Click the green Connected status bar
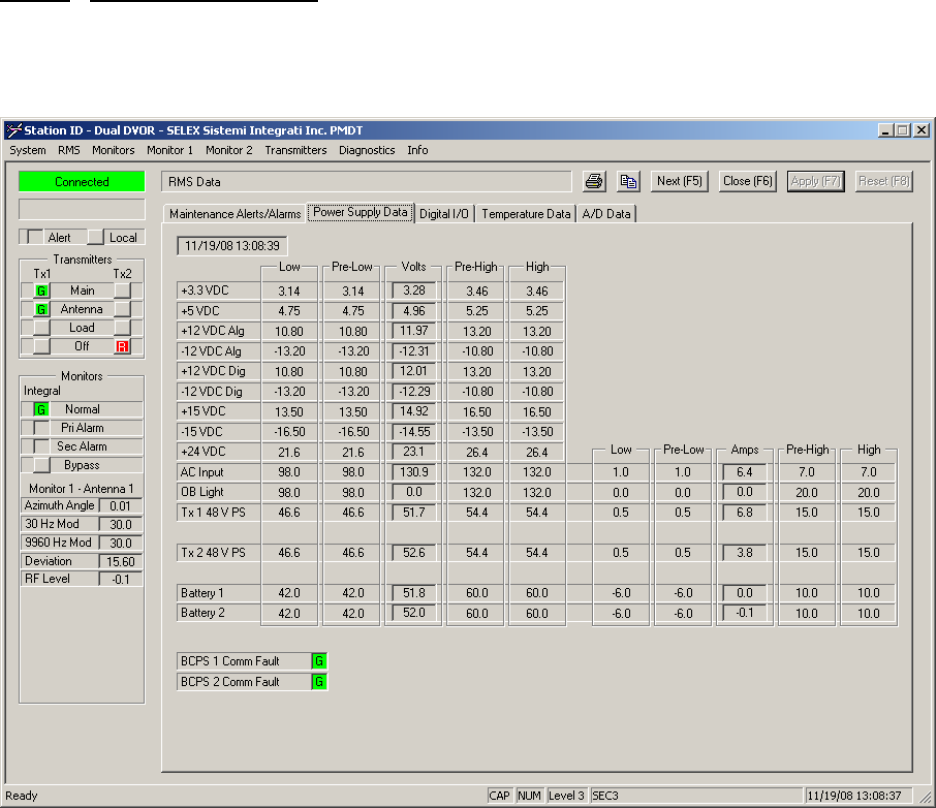 point(82,182)
